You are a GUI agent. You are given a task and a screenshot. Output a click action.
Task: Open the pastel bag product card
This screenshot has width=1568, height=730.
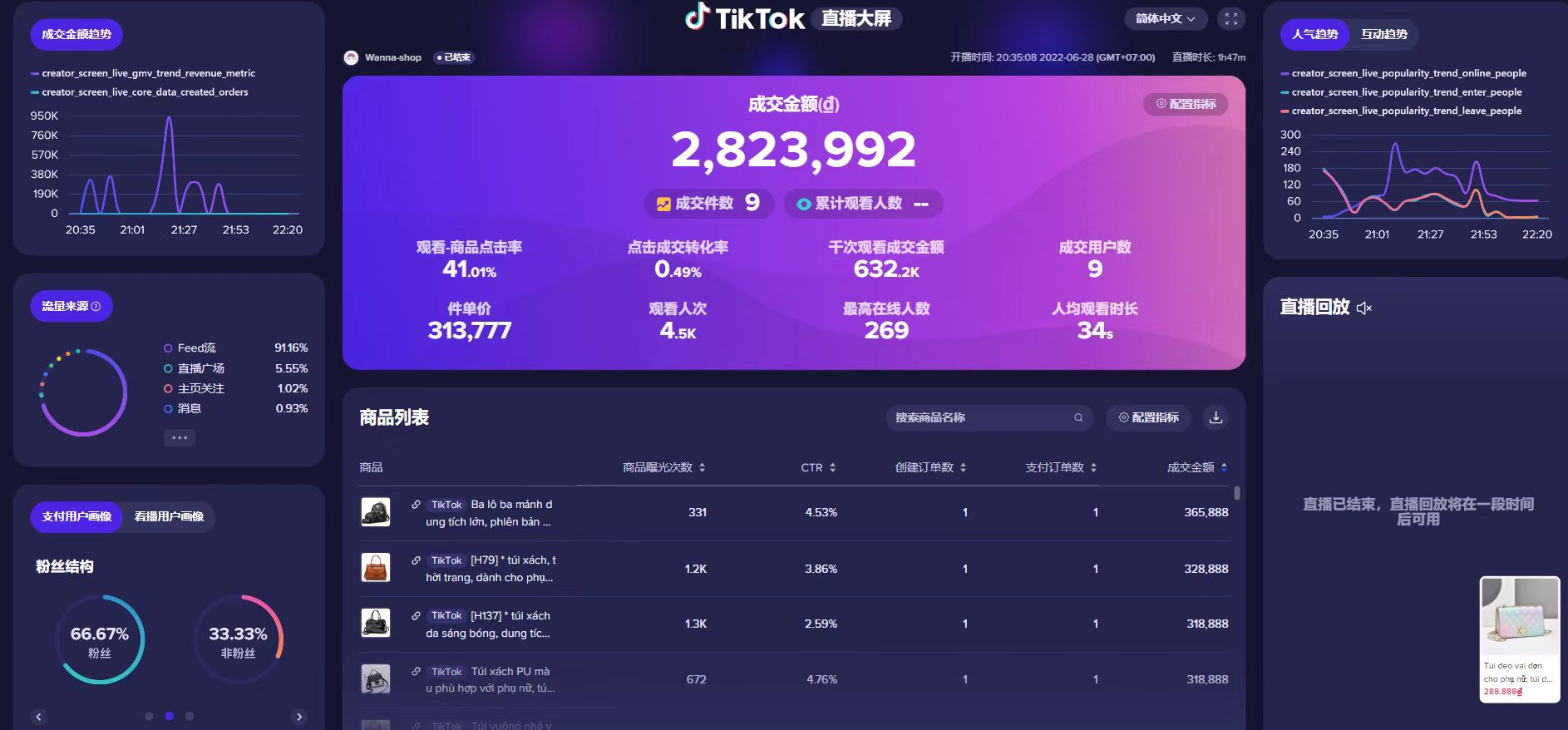click(x=1520, y=639)
